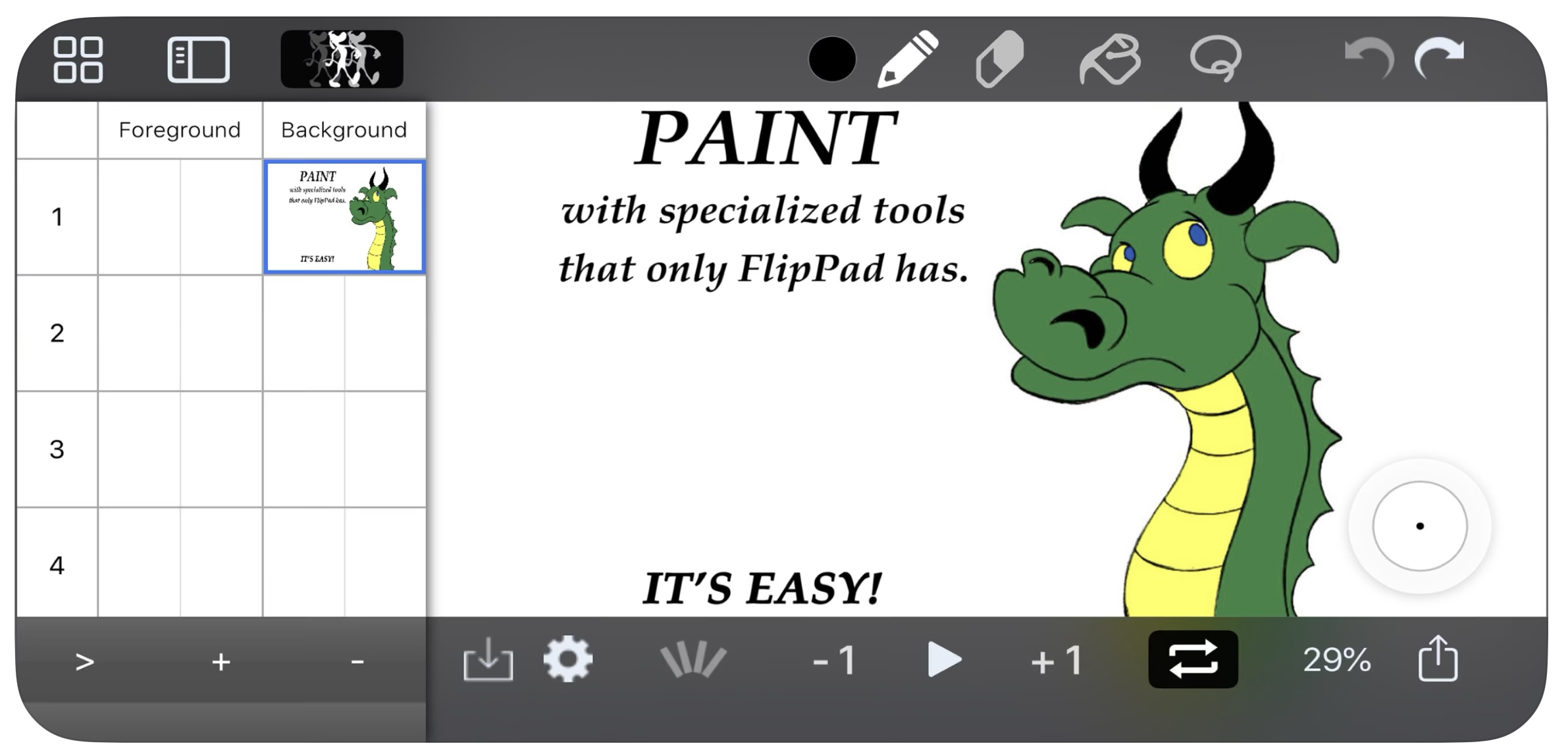1568x754 pixels.
Task: Toggle the onion skin animation button
Action: 342,59
